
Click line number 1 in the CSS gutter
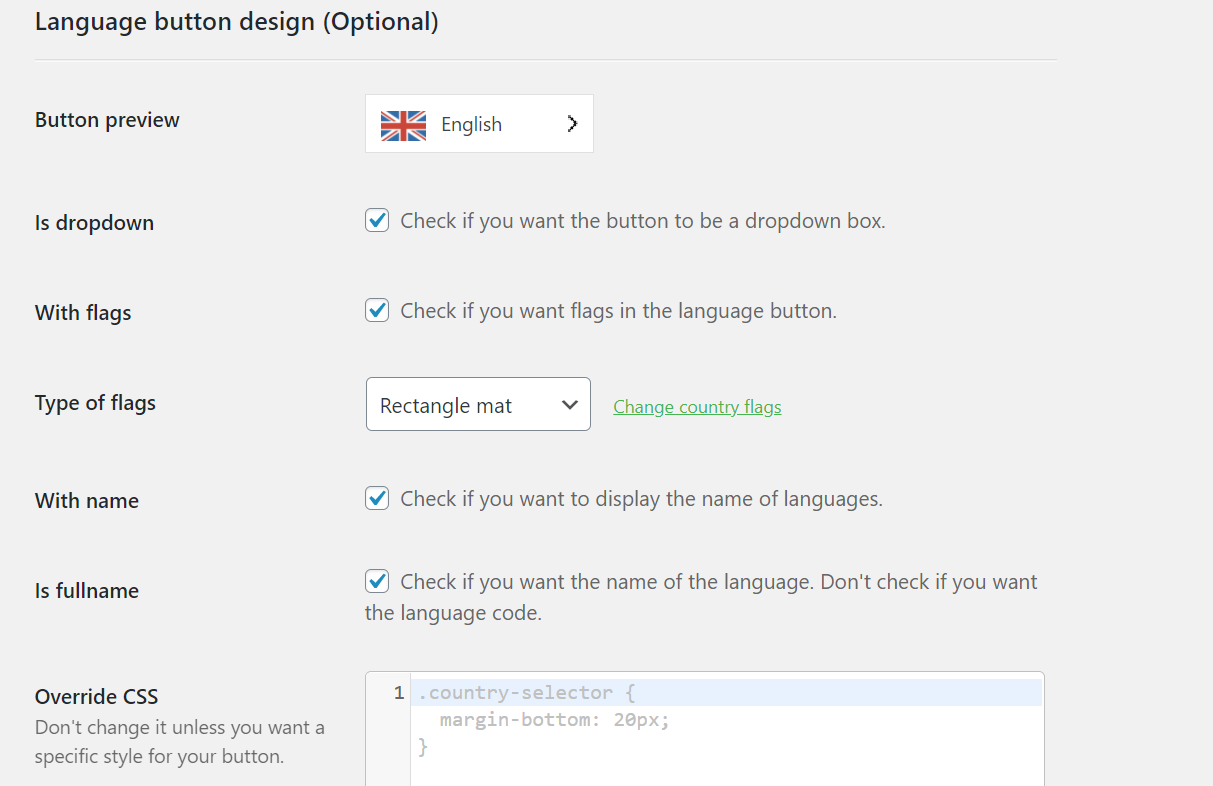coord(398,693)
